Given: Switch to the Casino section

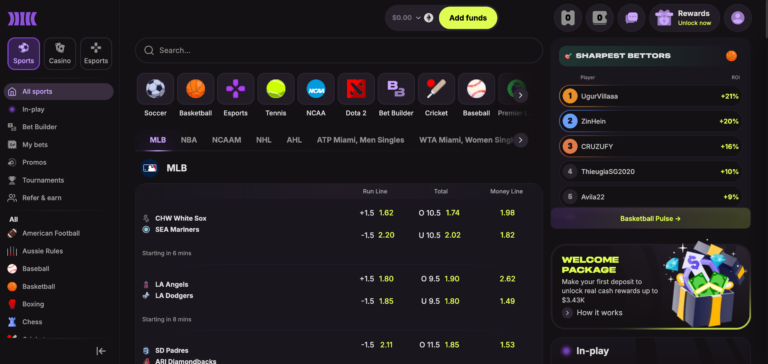Looking at the screenshot, I should 60,53.
